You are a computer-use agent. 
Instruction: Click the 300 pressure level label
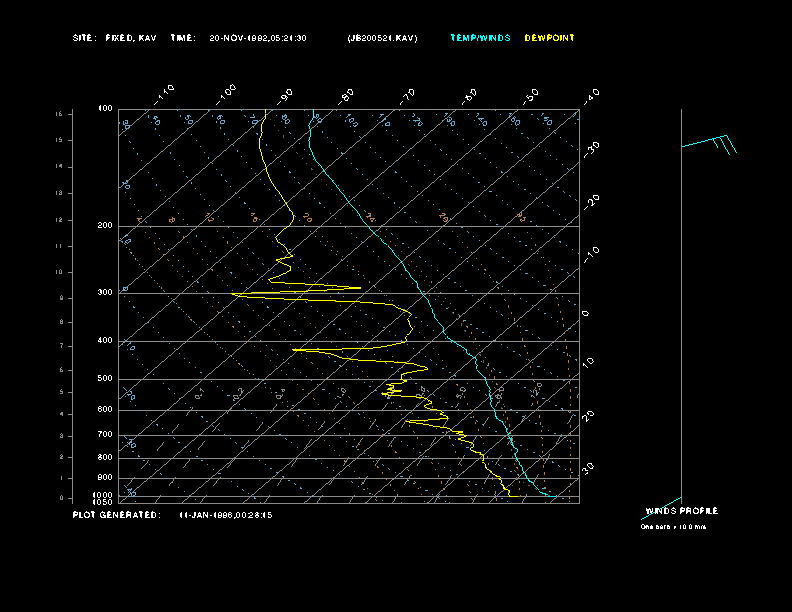click(104, 293)
